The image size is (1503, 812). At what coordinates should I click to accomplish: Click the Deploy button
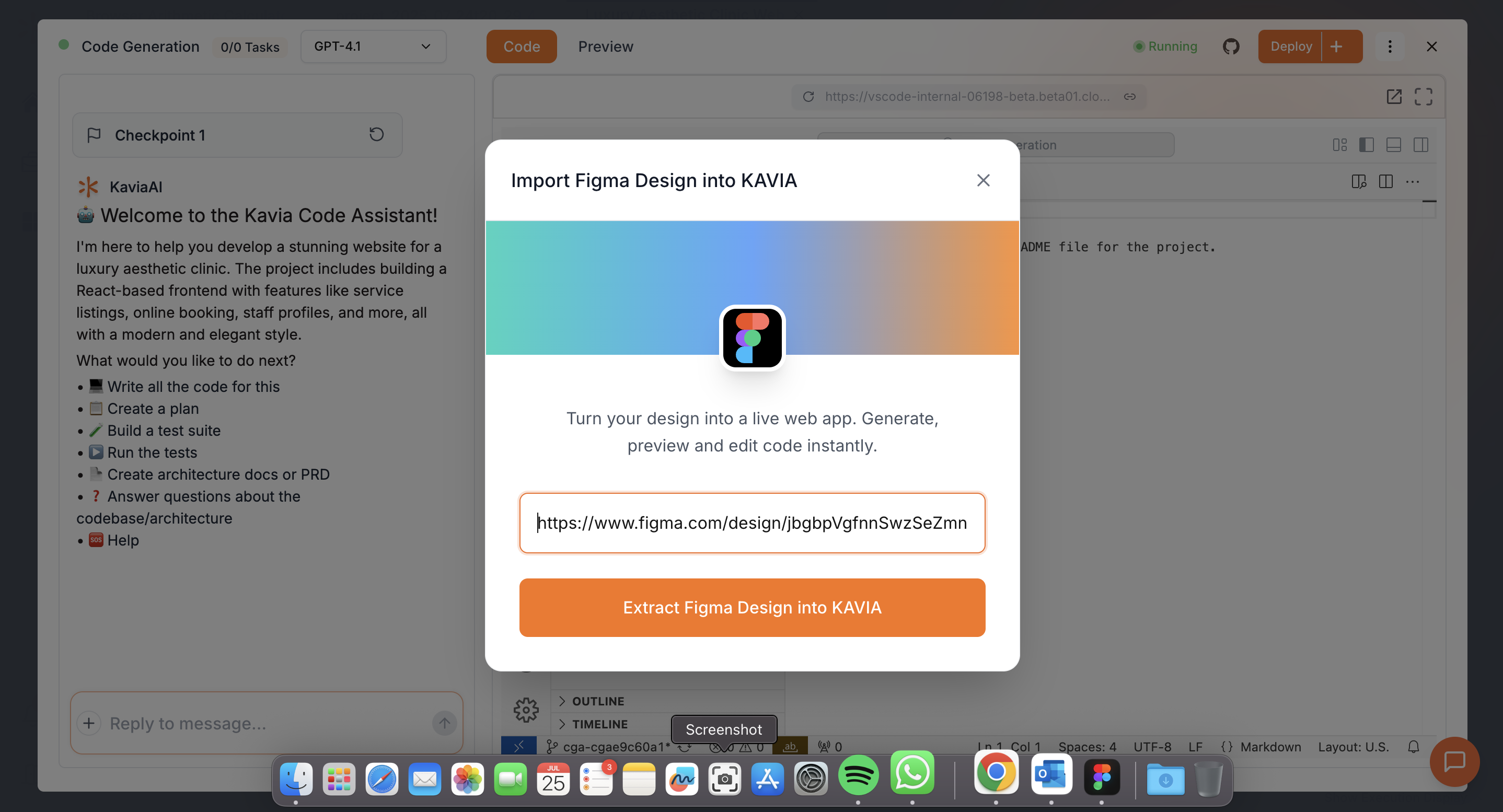click(x=1291, y=46)
